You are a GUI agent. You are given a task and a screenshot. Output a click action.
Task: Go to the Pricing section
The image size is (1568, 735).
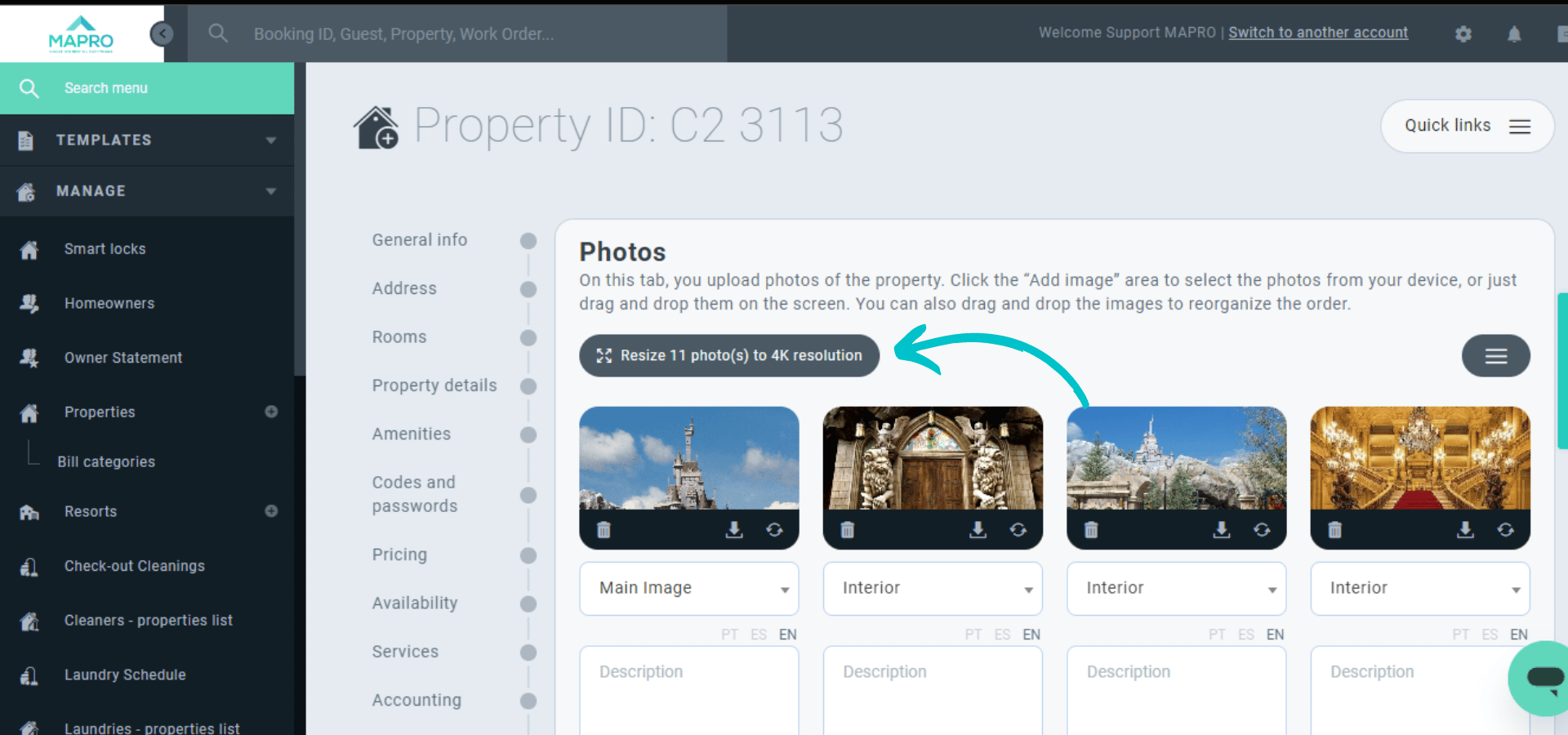point(399,555)
